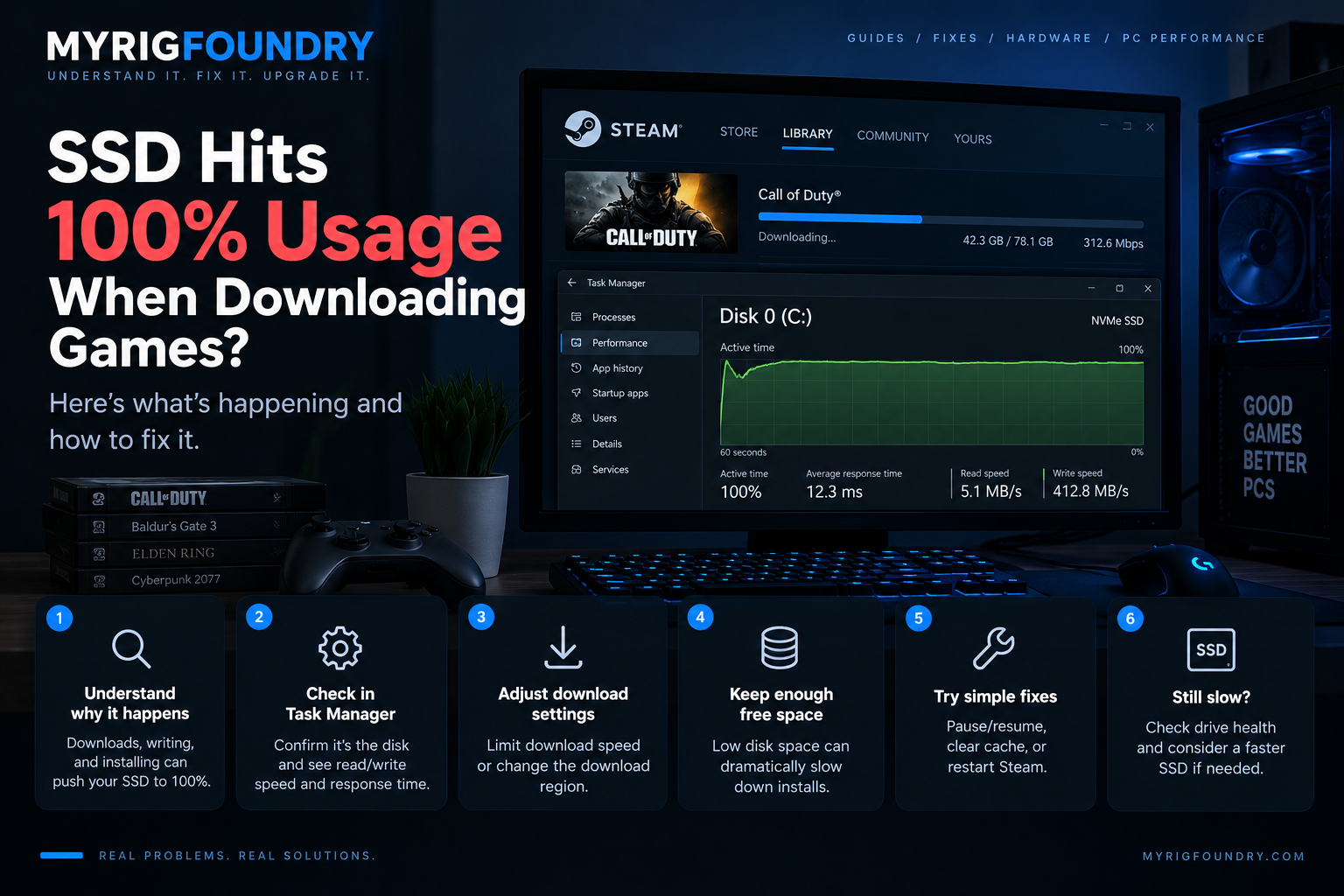Screen dimensions: 1344x896
Task: Click the 412.8 MB/s write speed value
Action: pos(1090,492)
